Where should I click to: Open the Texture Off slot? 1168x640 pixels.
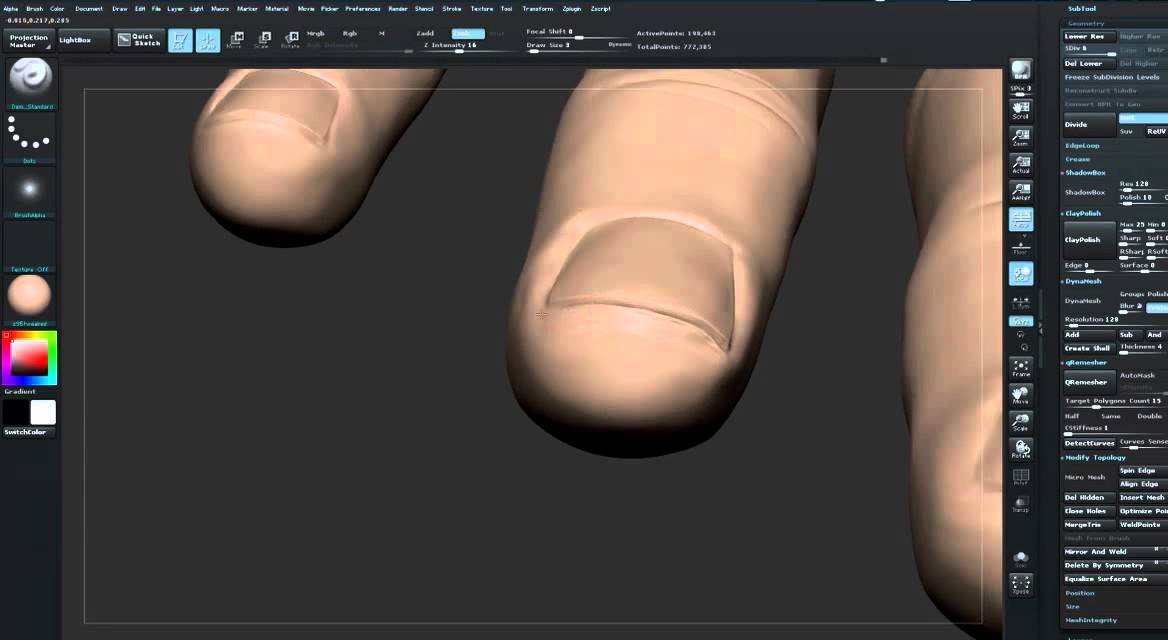(30, 246)
